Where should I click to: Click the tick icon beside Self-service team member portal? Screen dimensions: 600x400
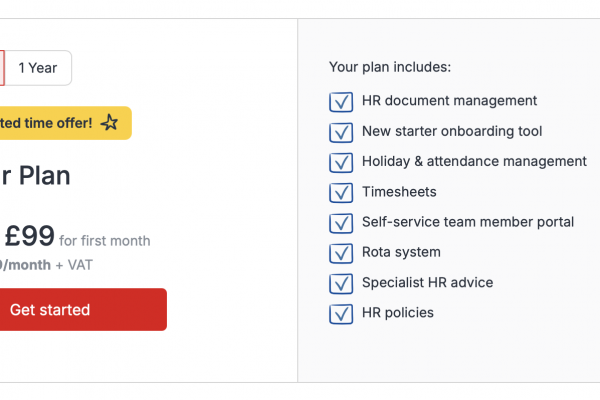coord(341,222)
